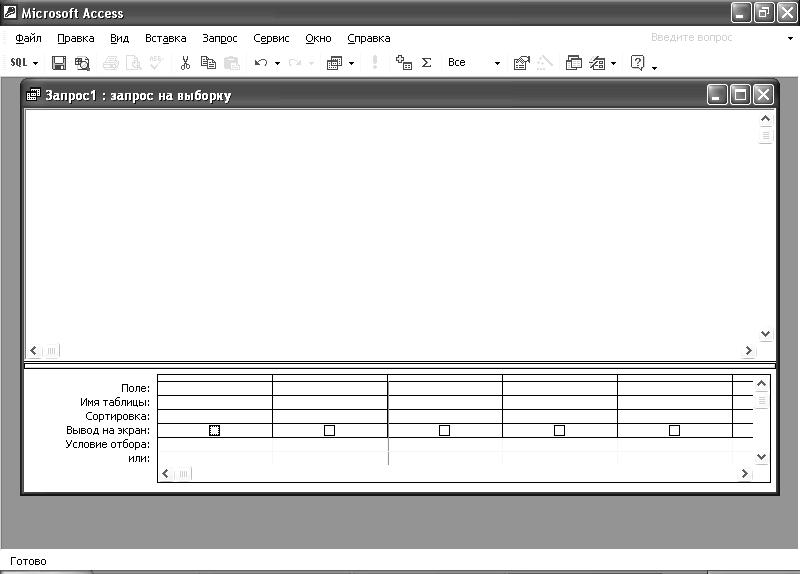Open the Запрос menu

pos(219,38)
